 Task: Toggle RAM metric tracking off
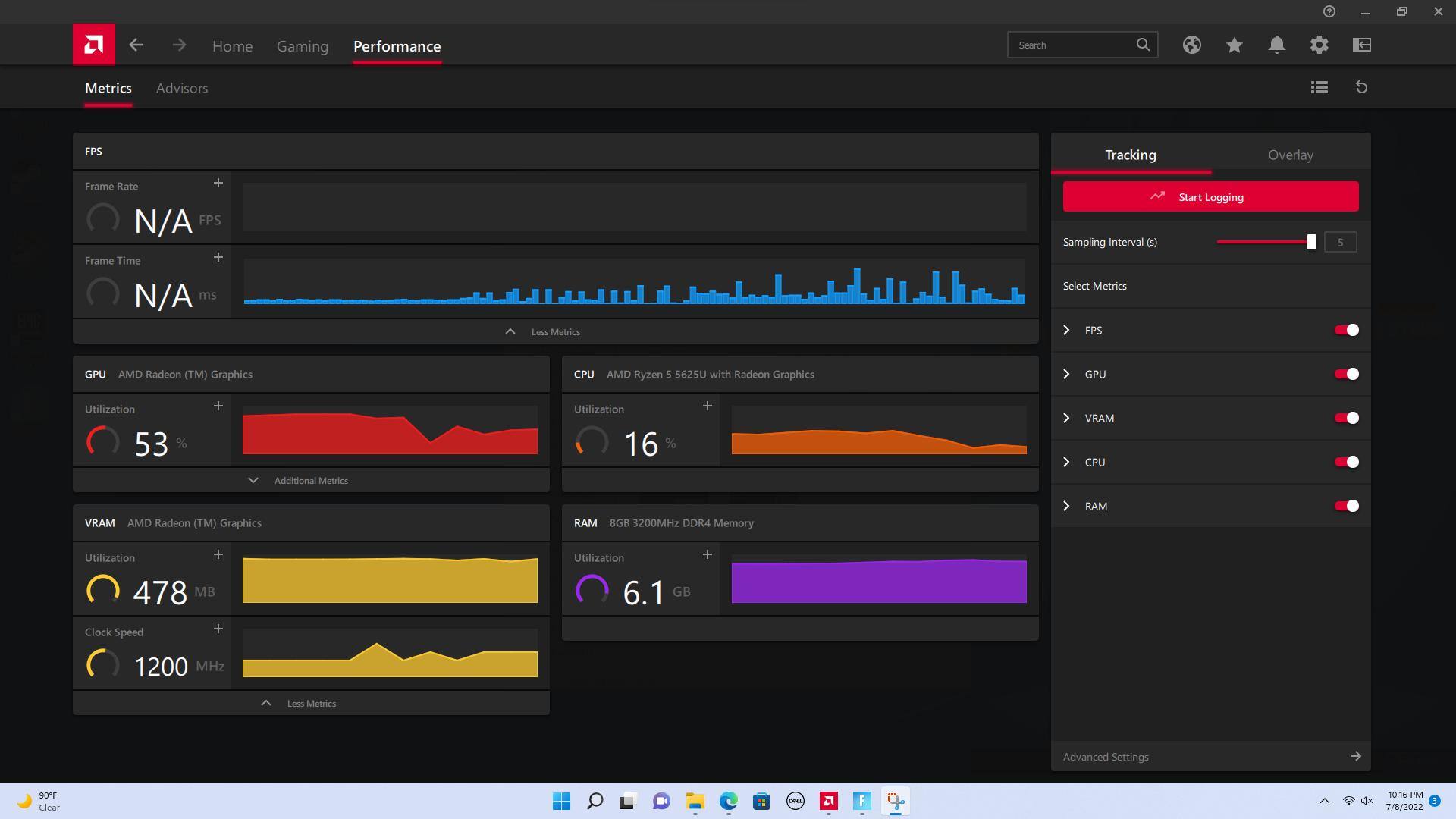click(x=1346, y=506)
